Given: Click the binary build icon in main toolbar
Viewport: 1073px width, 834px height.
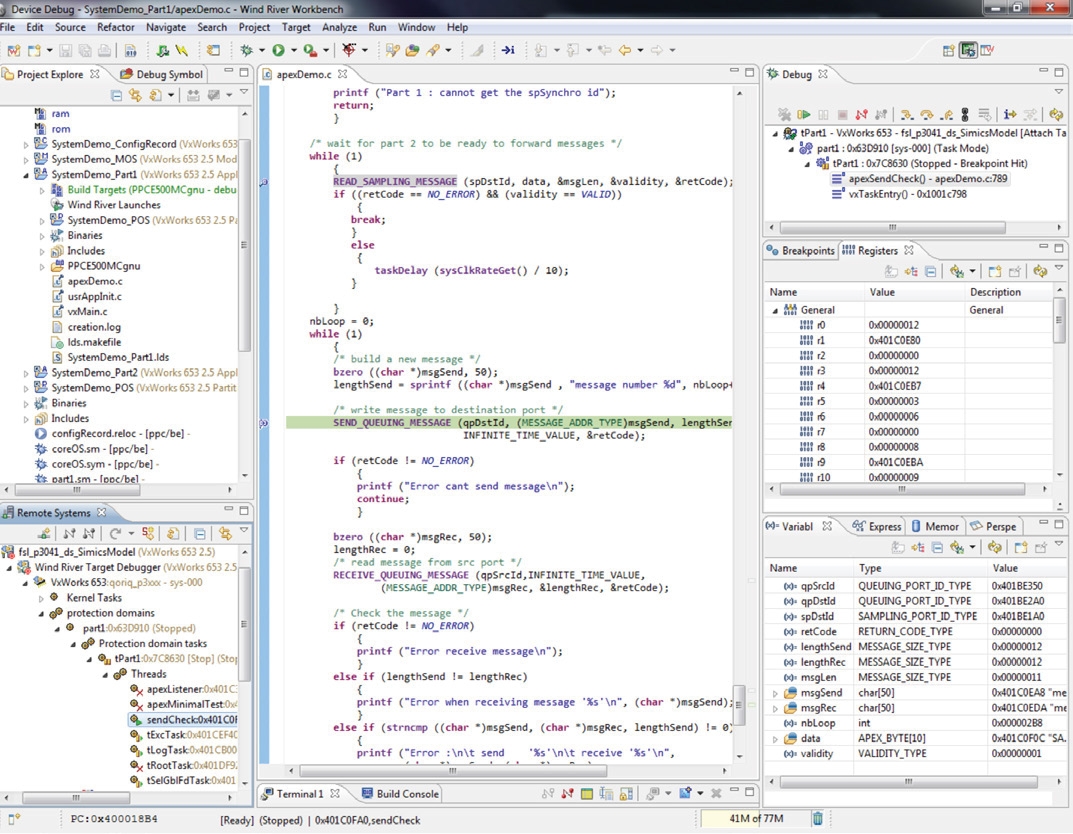Looking at the screenshot, I should tap(131, 50).
